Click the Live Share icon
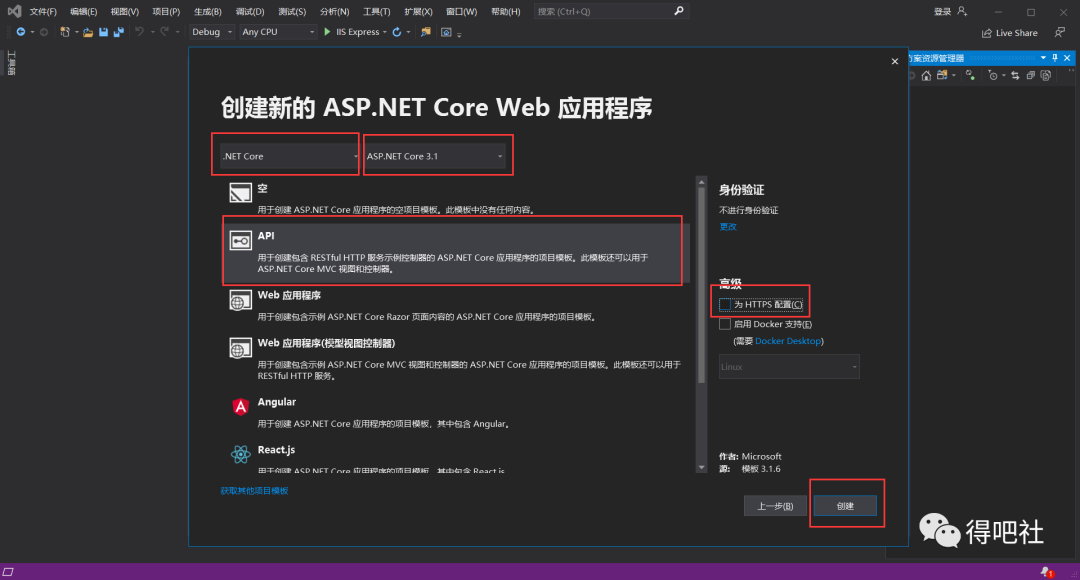The height and width of the screenshot is (580, 1080). [x=987, y=32]
